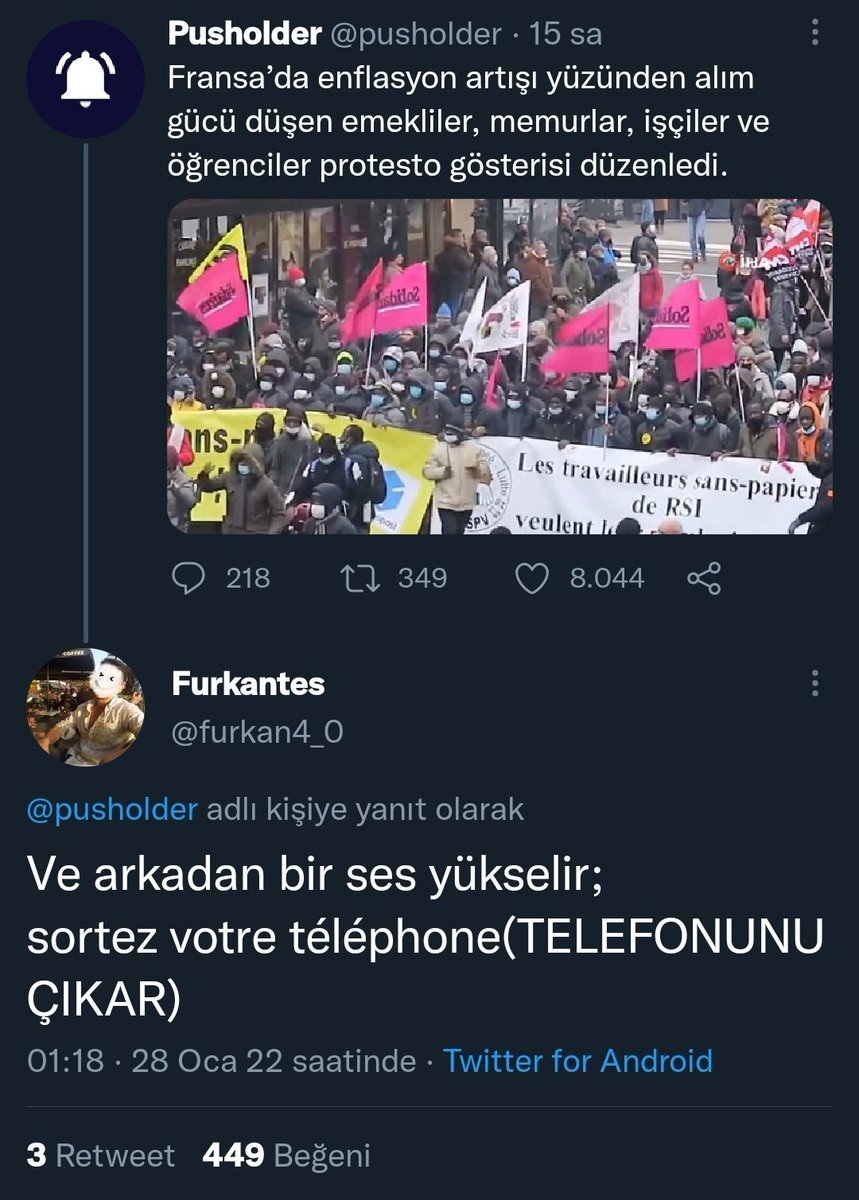Open the Pusholder bell avatar profile
This screenshot has width=859, height=1200.
tap(85, 80)
